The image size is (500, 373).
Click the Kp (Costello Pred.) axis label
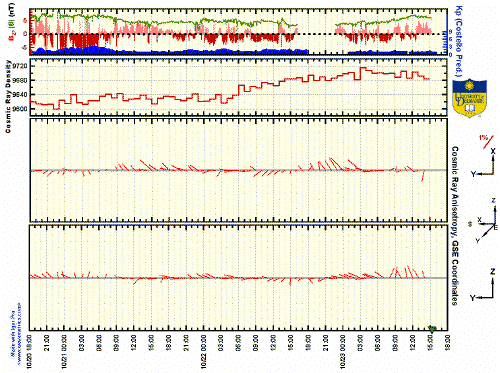[x=459, y=40]
